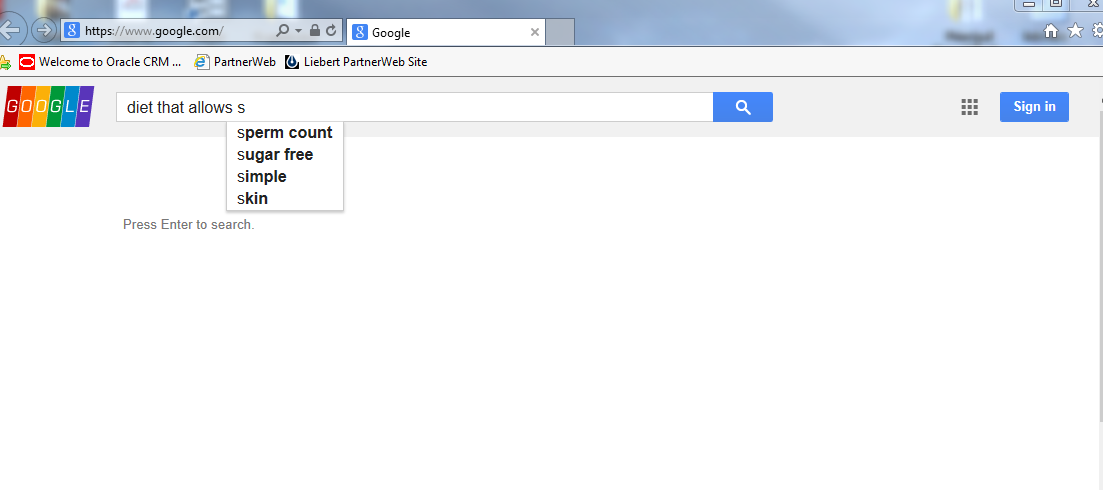Expand the address bar search dropdown arrow
The image size is (1103, 490).
pyautogui.click(x=298, y=31)
